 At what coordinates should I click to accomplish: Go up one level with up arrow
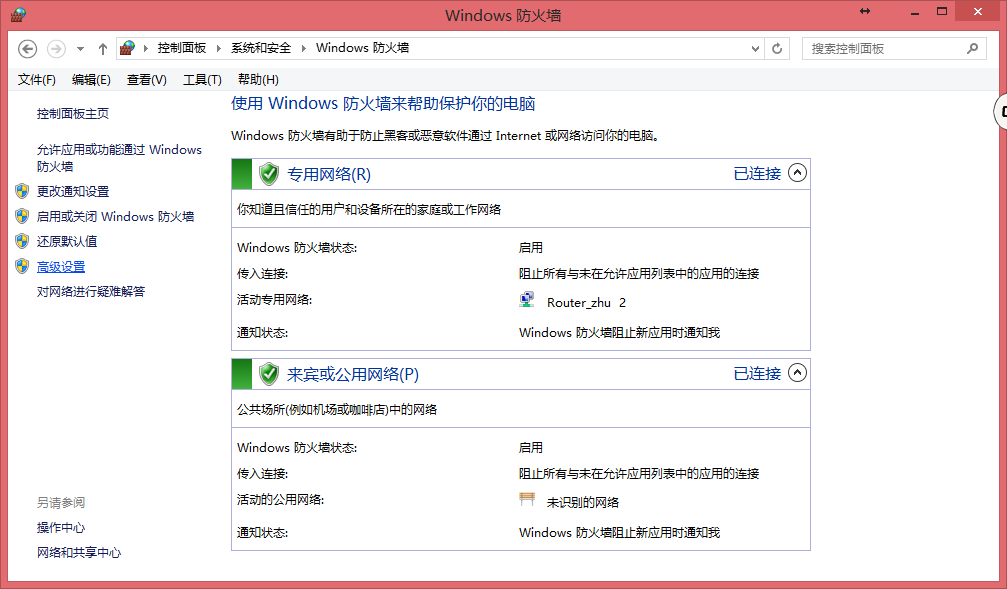103,49
